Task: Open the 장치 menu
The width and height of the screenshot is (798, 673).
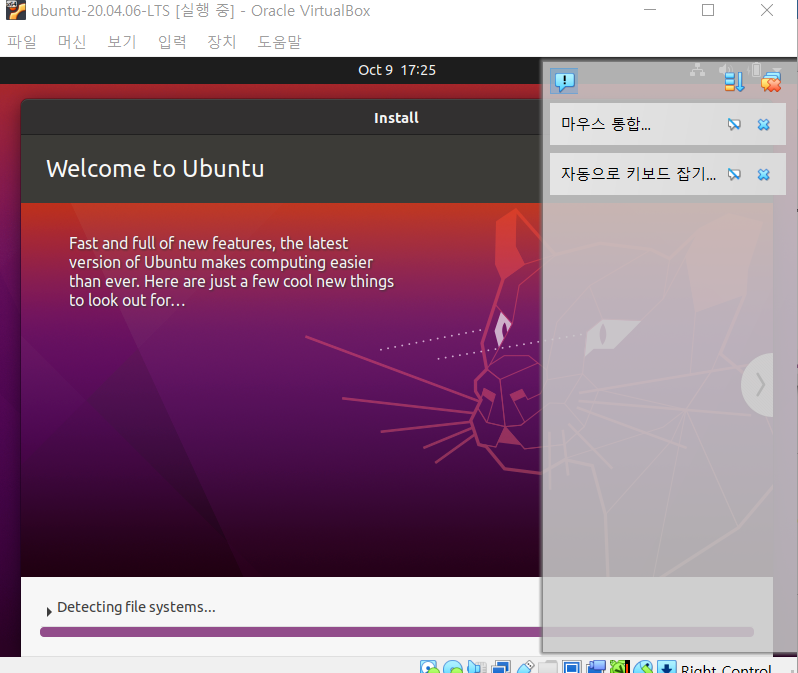Action: (222, 42)
